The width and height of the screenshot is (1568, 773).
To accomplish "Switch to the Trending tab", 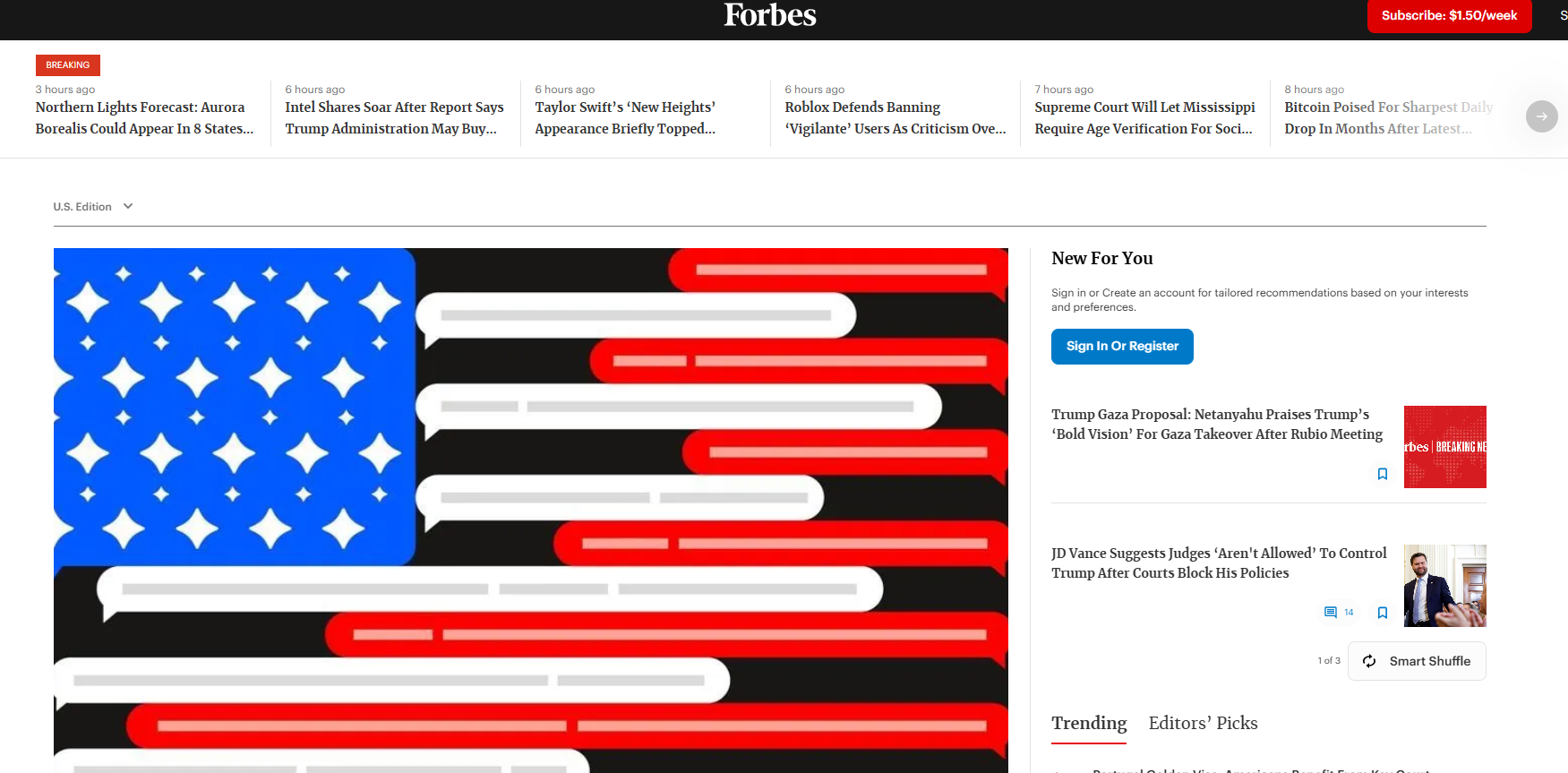I will point(1089,724).
